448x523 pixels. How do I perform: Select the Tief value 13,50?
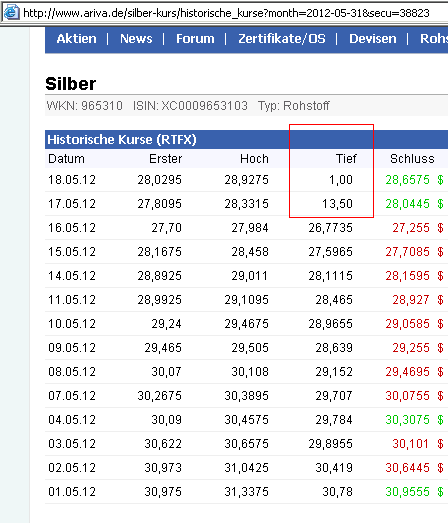337,204
